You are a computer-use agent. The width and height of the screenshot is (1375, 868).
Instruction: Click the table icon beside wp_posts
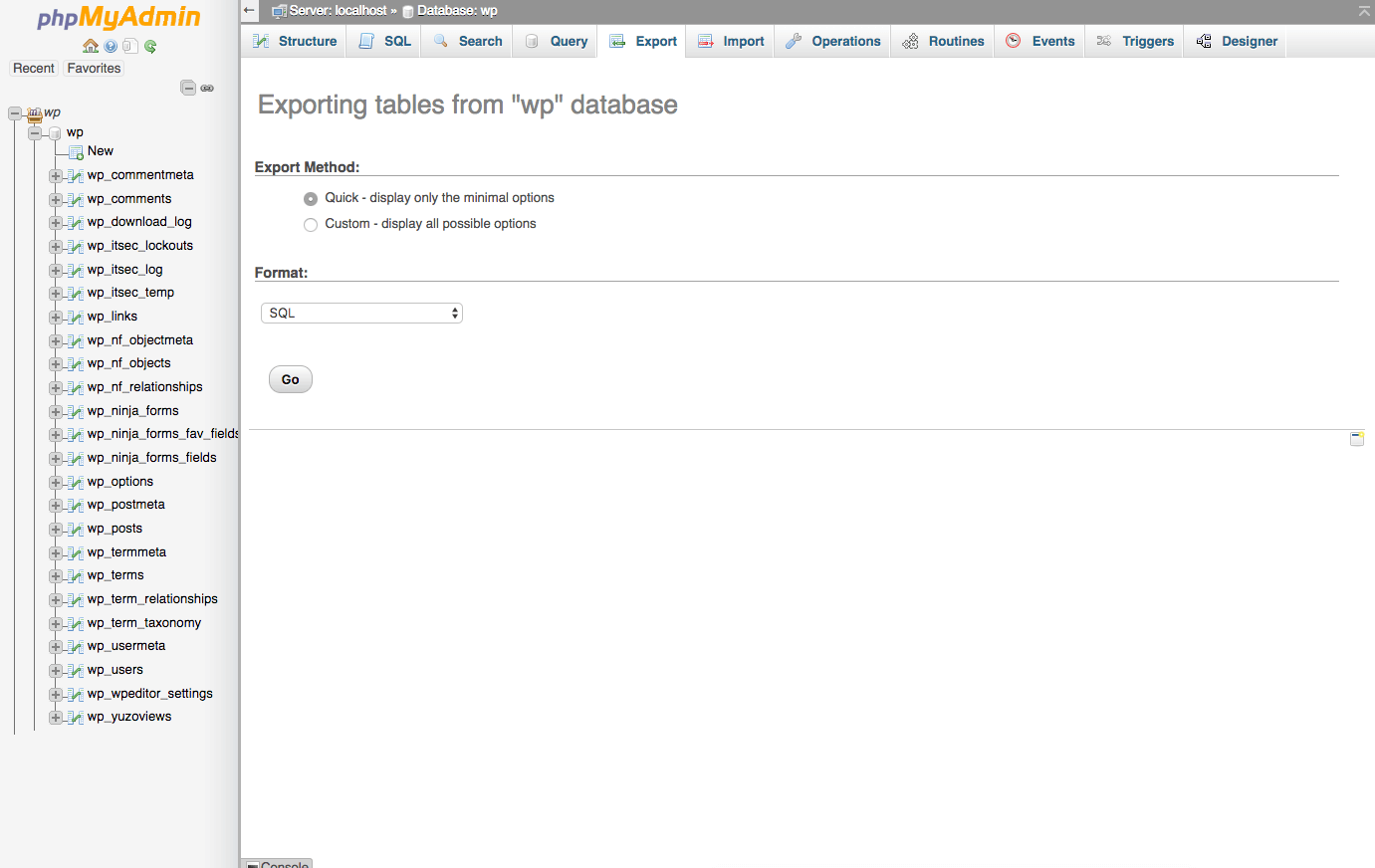point(76,530)
